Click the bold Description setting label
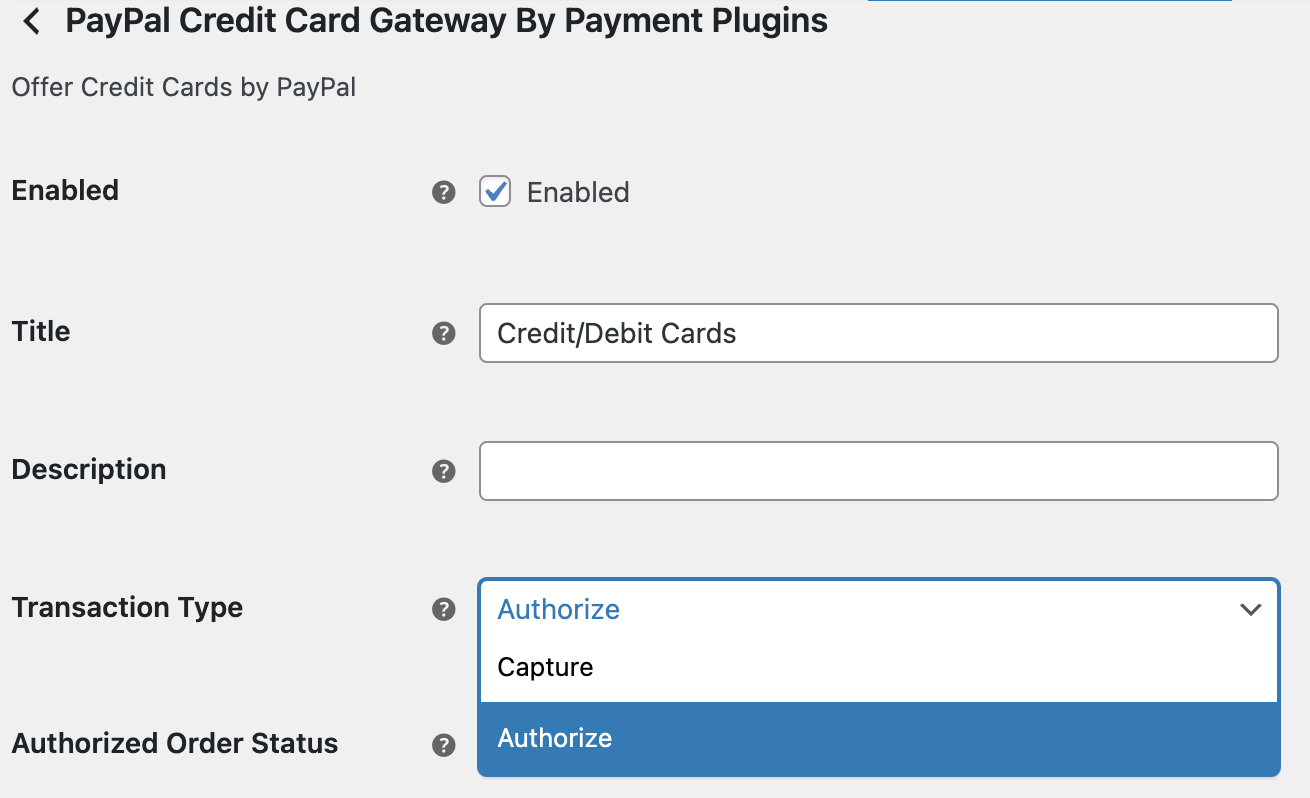The height and width of the screenshot is (798, 1310). click(x=89, y=469)
